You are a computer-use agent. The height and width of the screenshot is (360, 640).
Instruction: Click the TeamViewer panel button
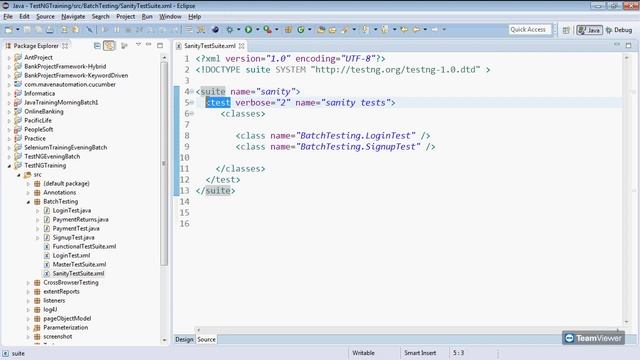pos(593,338)
